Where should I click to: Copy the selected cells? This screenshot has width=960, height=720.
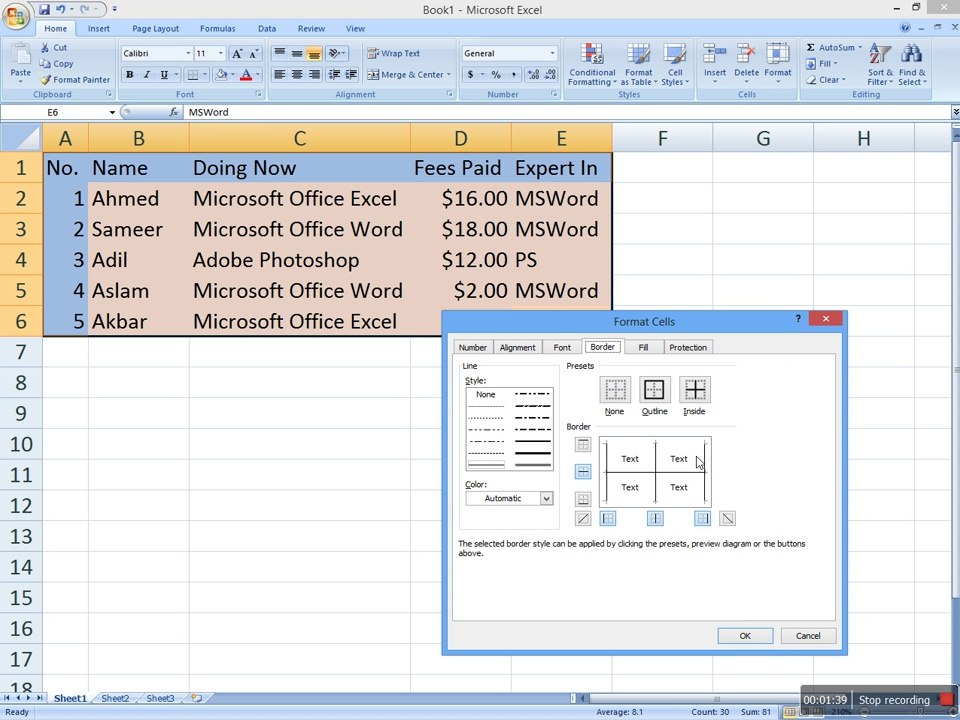56,64
